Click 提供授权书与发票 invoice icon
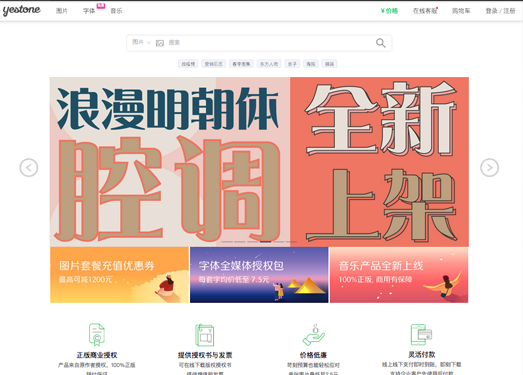Image resolution: width=523 pixels, height=375 pixels. click(x=204, y=335)
